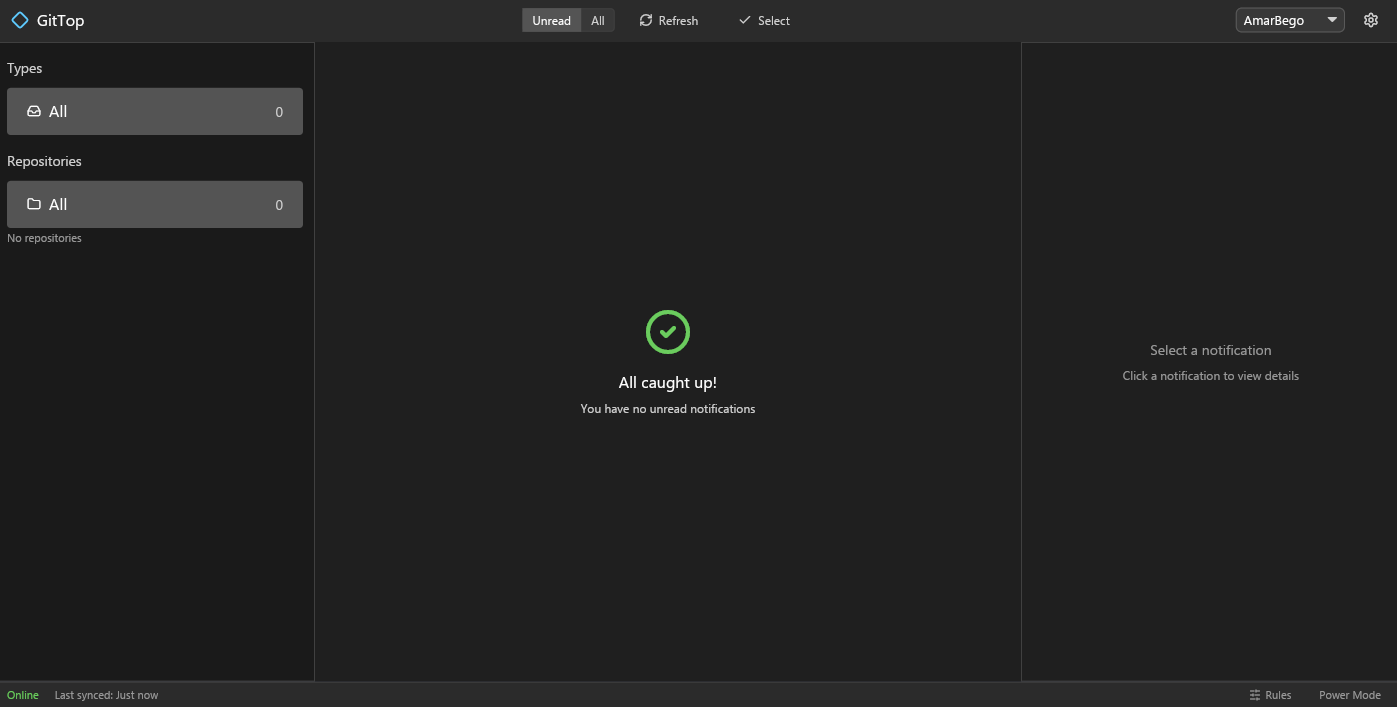The height and width of the screenshot is (707, 1397).
Task: Expand the Repositories All filter
Action: point(155,204)
